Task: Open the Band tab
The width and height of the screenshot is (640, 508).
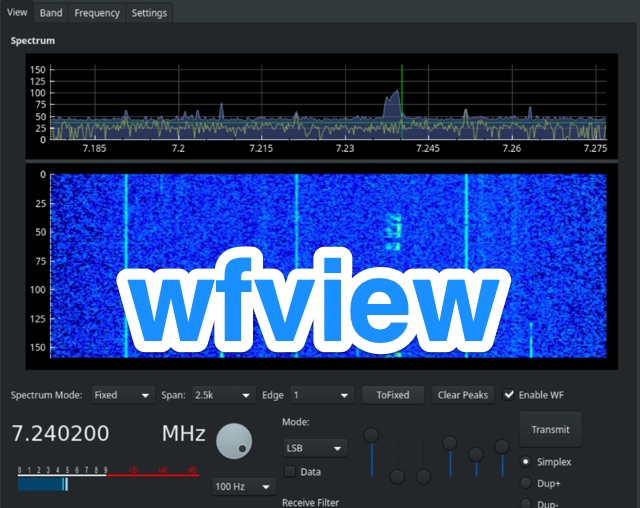Action: click(x=51, y=13)
